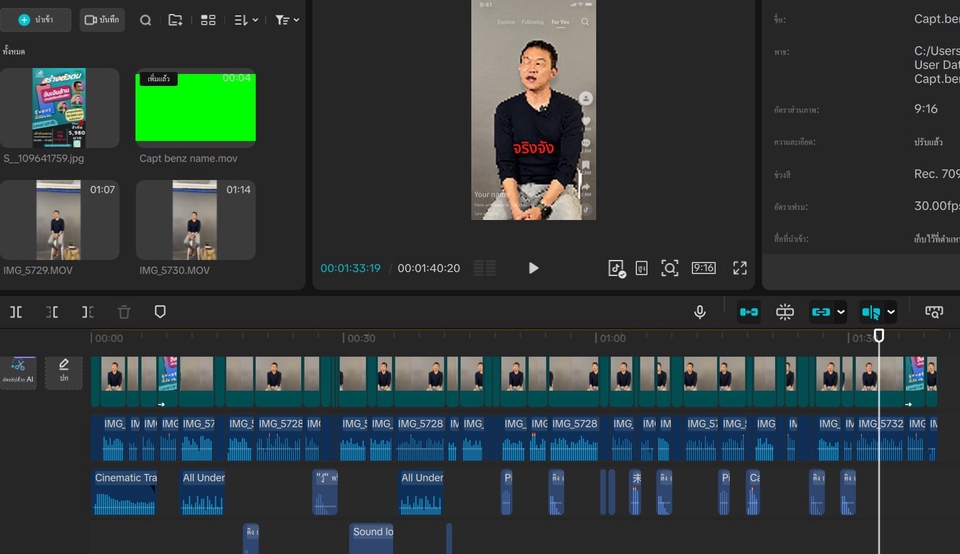Select the Sound lo audio clip
The height and width of the screenshot is (554, 960).
click(372, 539)
